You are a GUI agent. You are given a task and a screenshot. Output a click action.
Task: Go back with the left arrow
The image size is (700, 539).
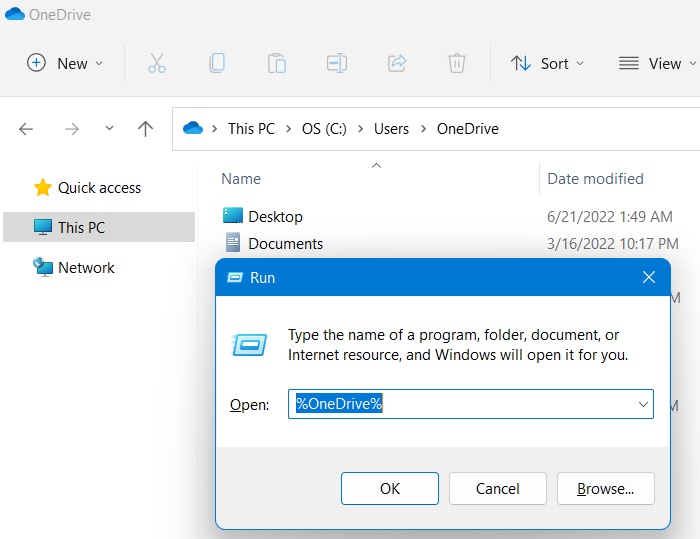click(26, 129)
